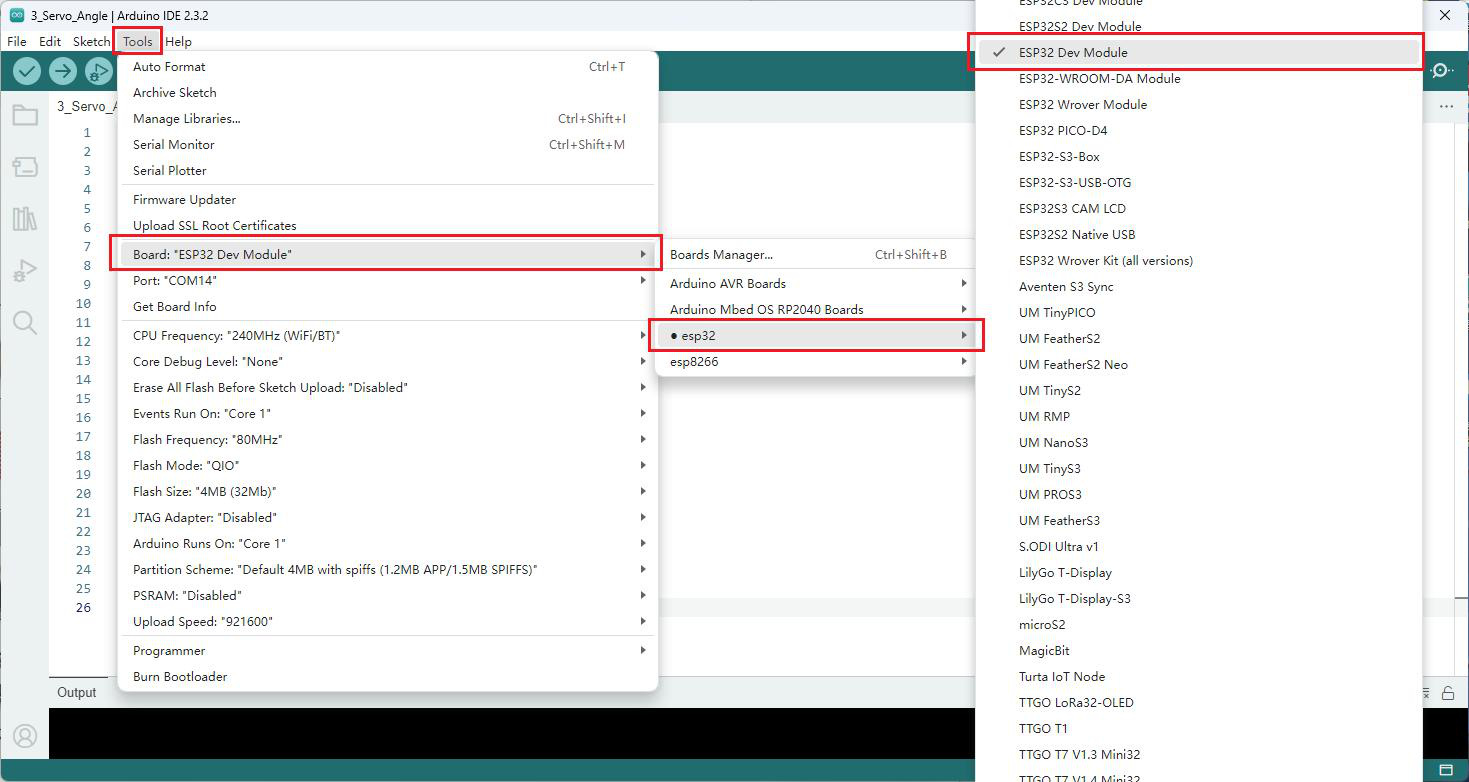Click the Upload arrow toolbar button
The height and width of the screenshot is (782, 1469).
(x=63, y=71)
